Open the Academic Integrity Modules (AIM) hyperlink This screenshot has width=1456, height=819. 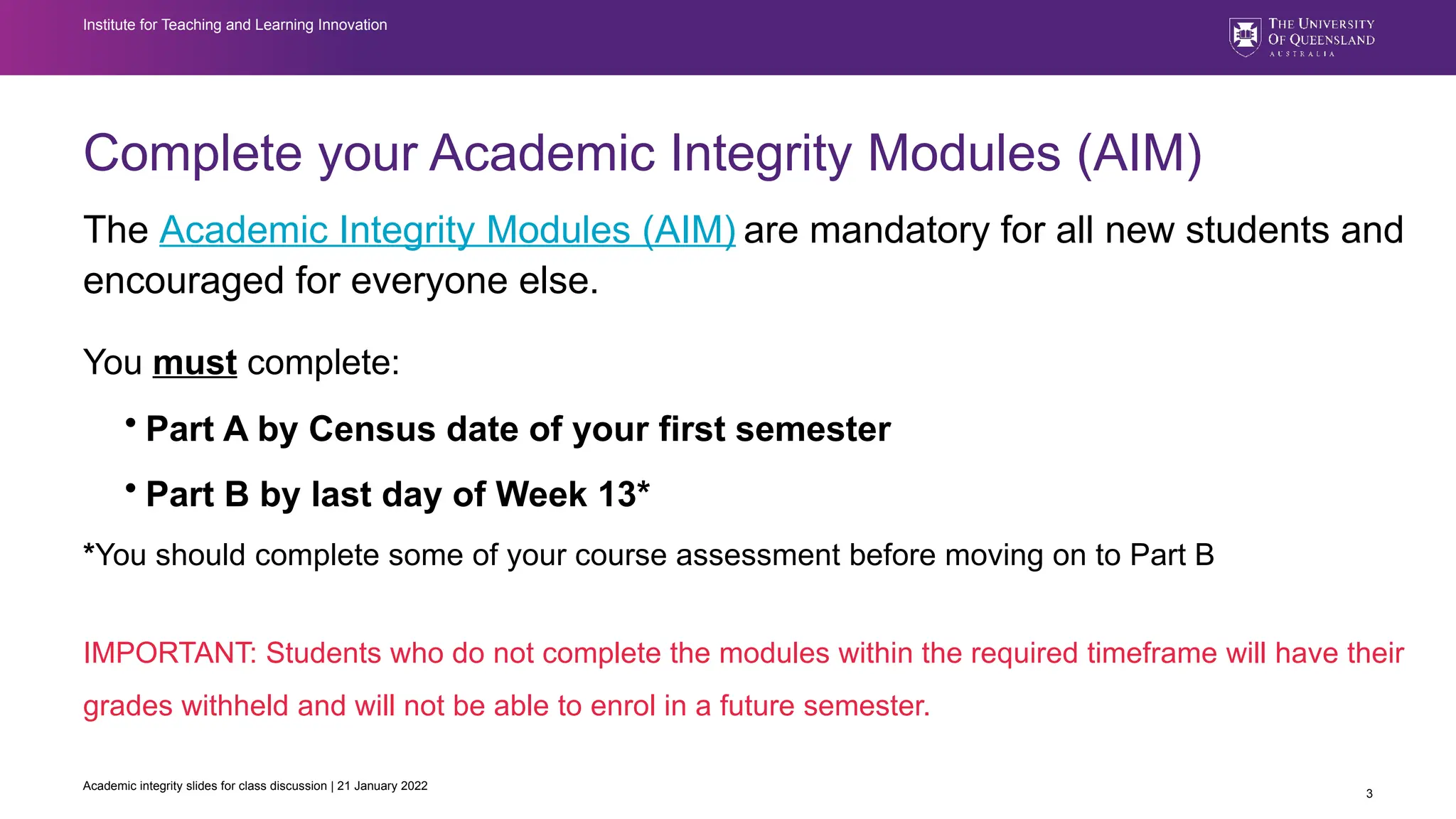(x=447, y=230)
